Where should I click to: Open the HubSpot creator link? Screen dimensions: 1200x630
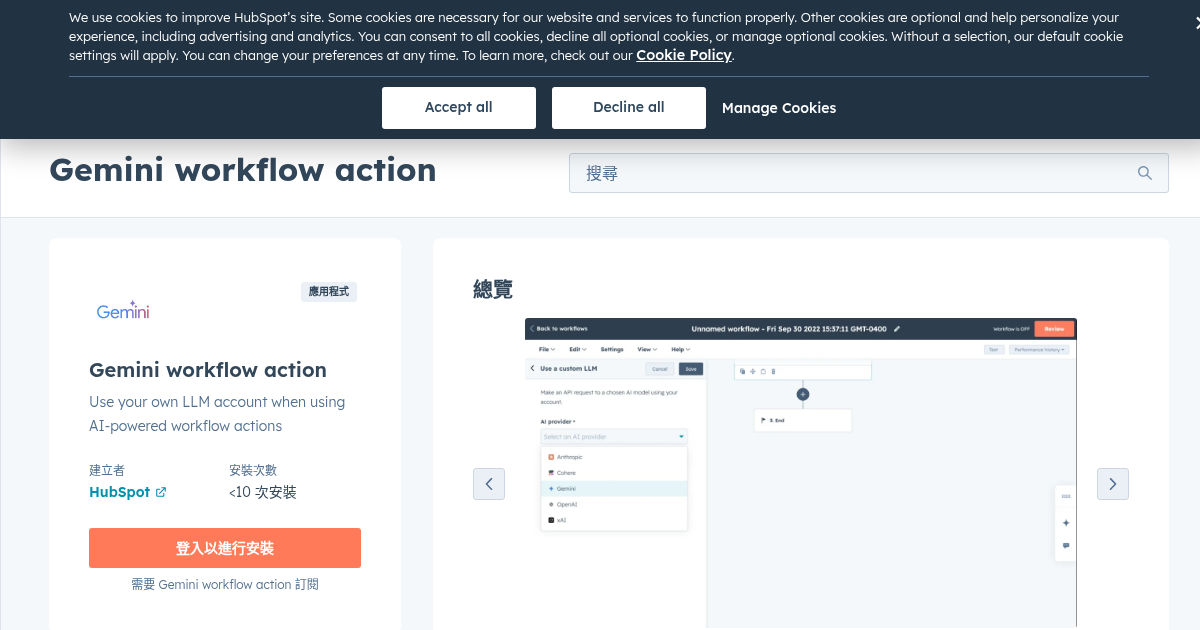(x=119, y=492)
